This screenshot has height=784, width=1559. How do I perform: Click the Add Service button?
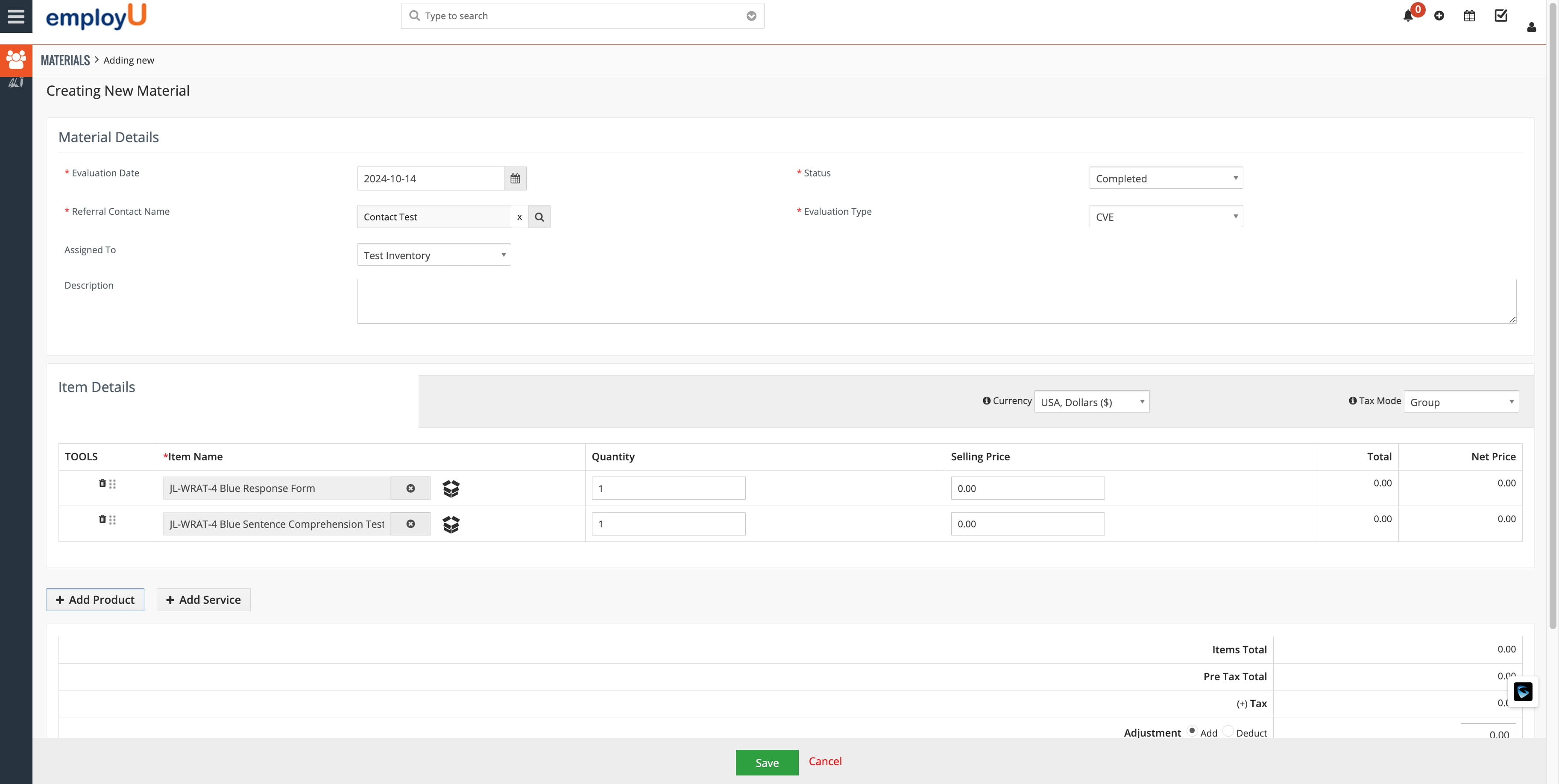[x=203, y=600]
